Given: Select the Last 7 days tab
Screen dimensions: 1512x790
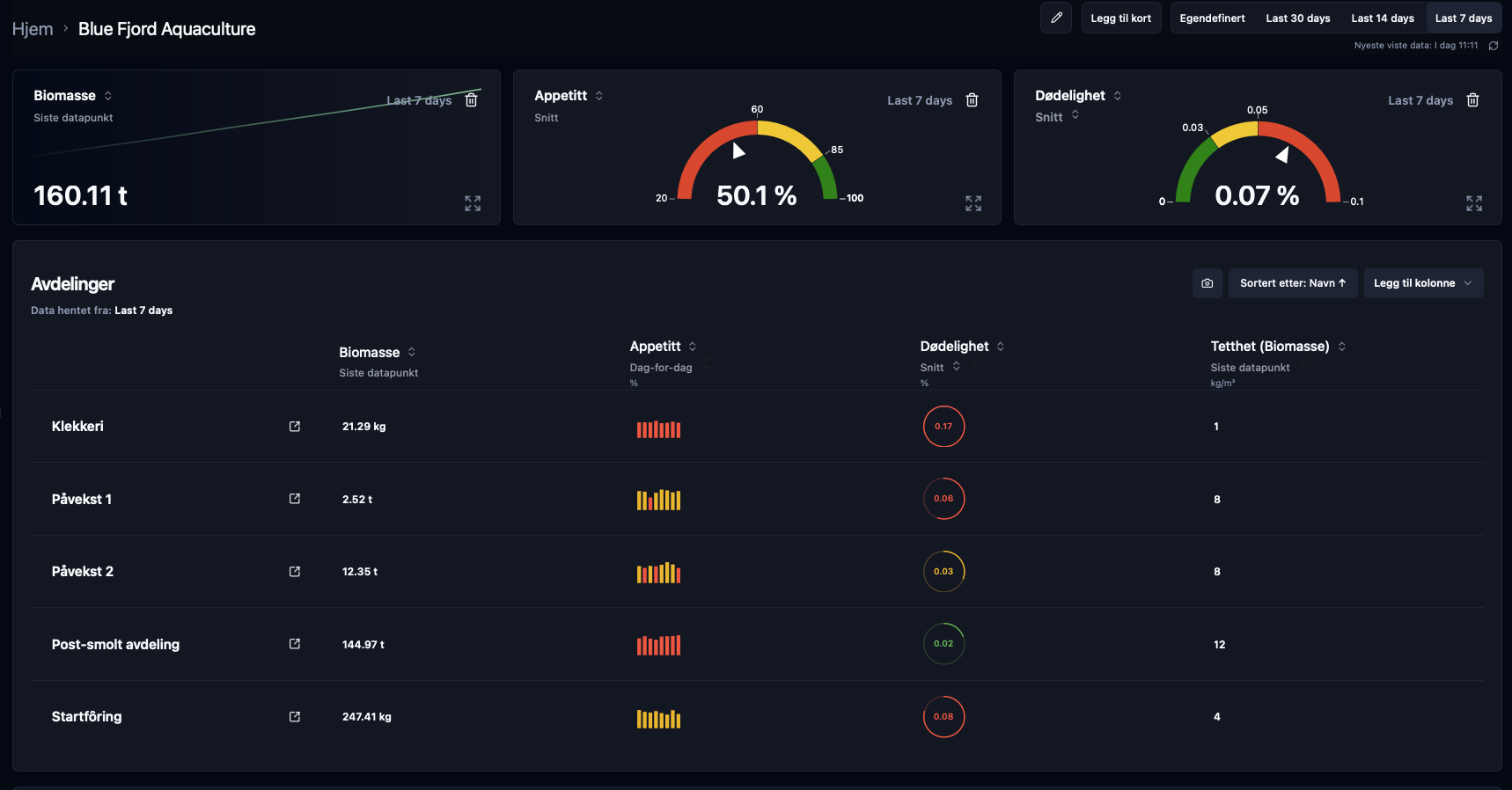Looking at the screenshot, I should (1464, 18).
